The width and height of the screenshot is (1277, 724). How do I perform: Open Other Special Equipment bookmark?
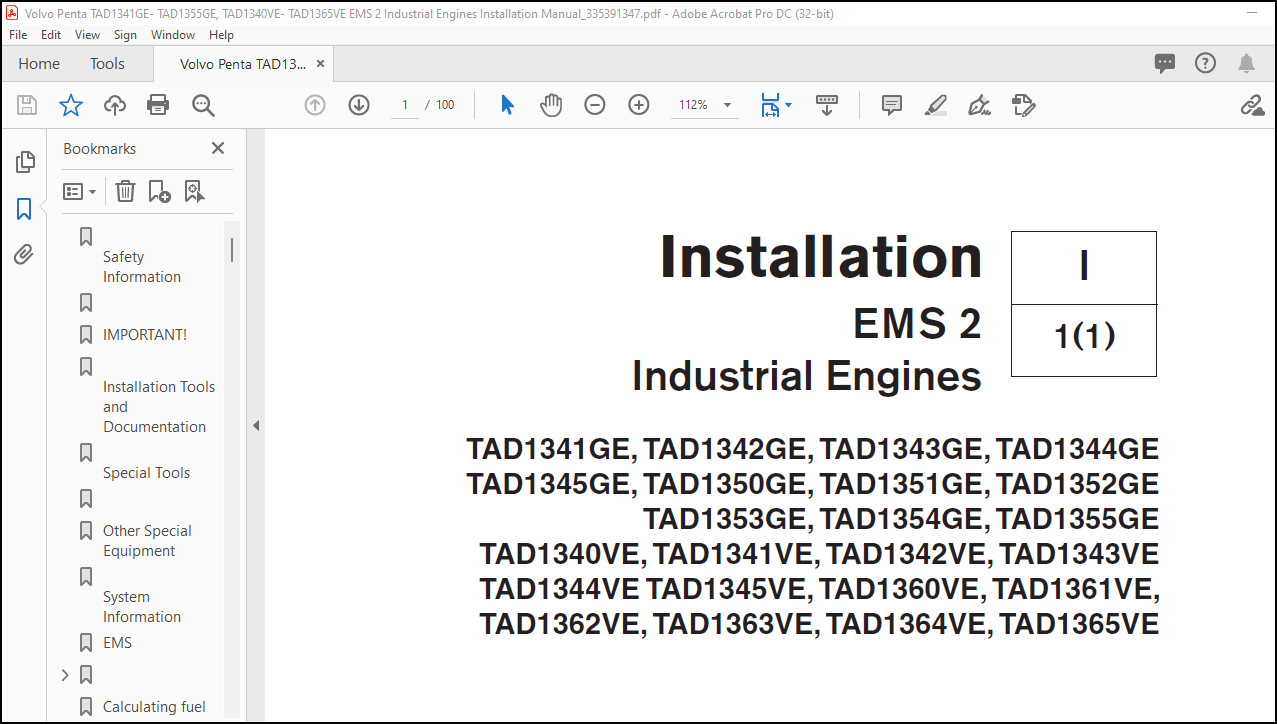(x=147, y=541)
